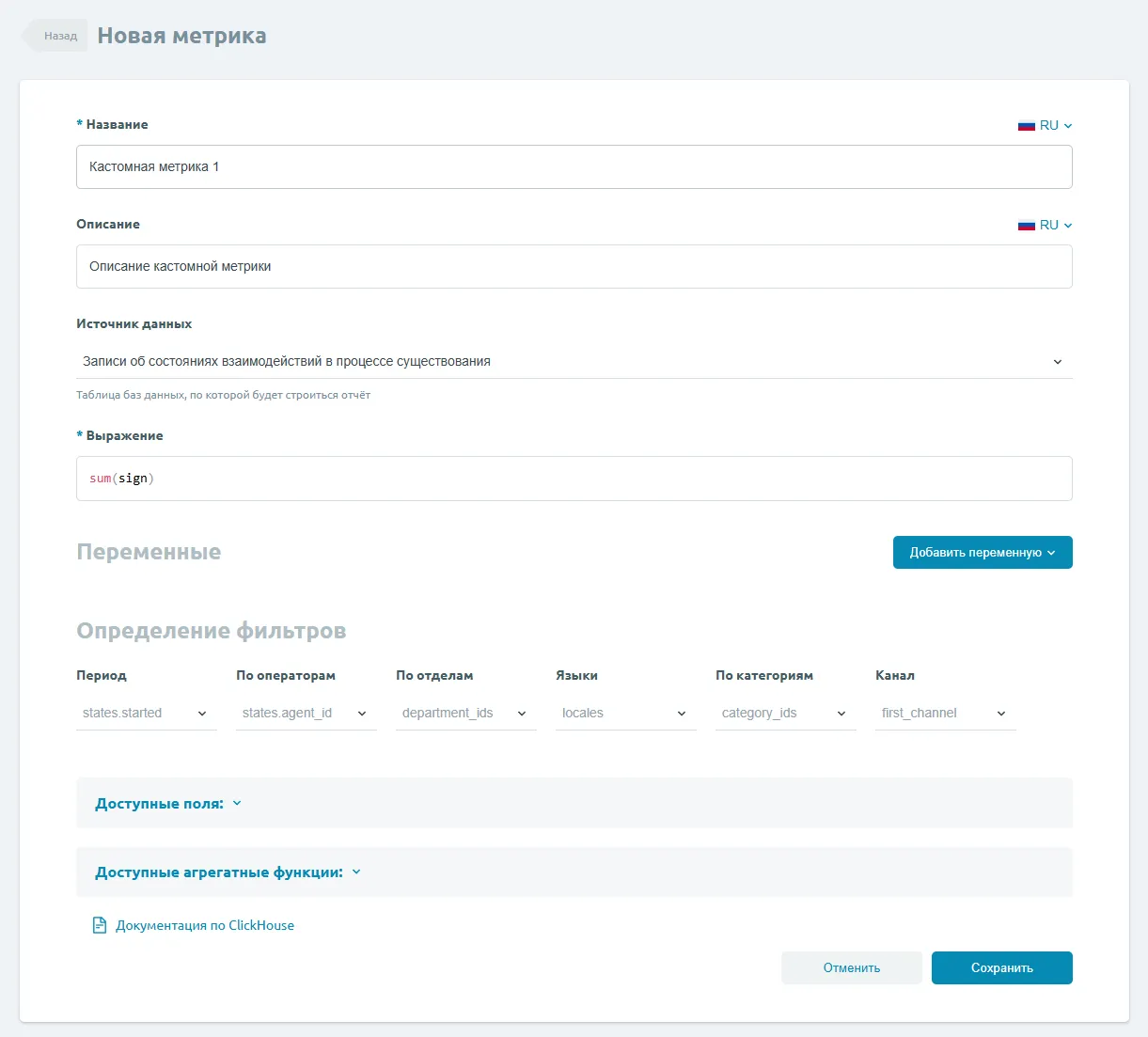Open the По категориям category_ids dropdown
1148x1037 pixels.
tap(785, 714)
